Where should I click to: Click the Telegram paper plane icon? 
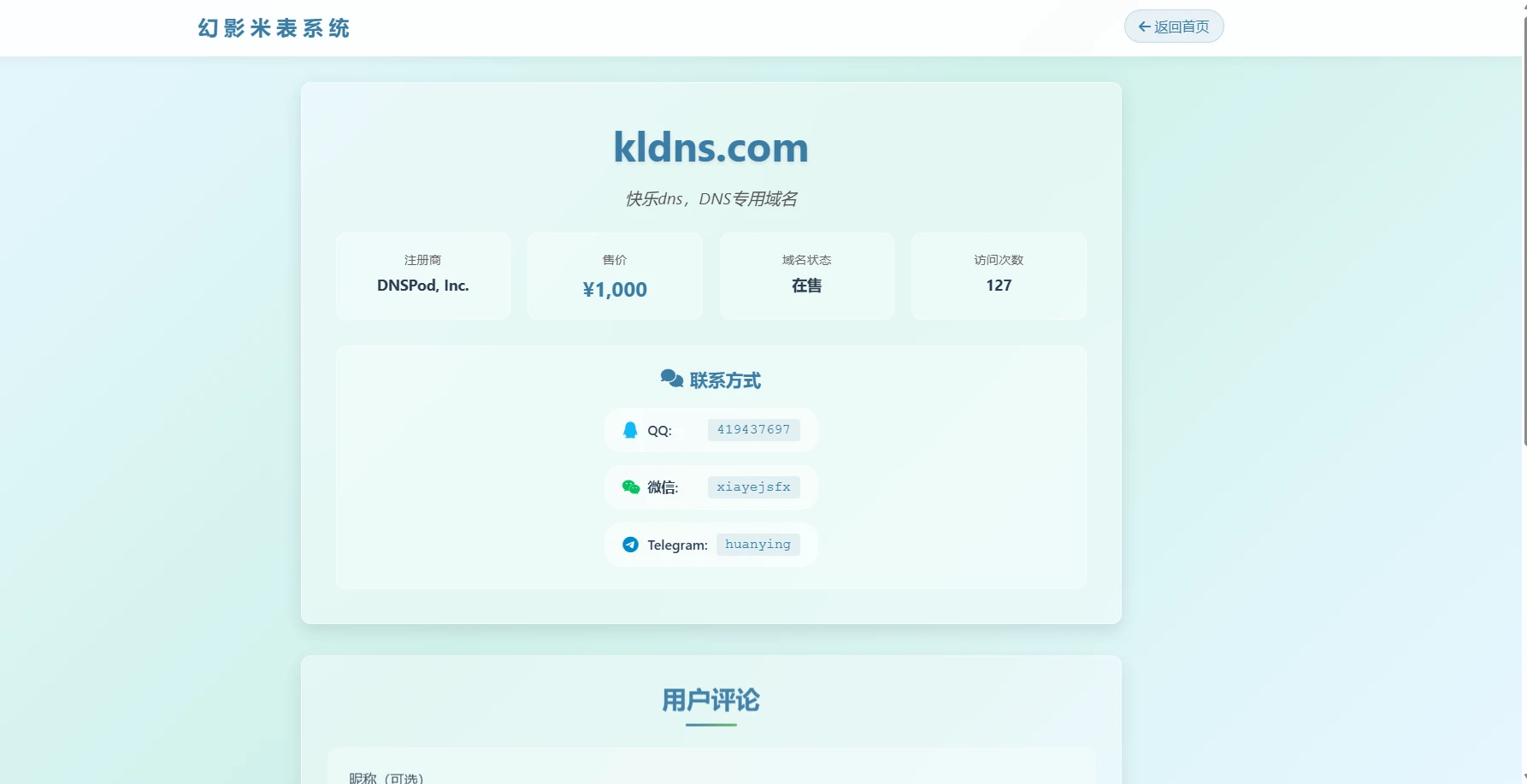[x=630, y=545]
